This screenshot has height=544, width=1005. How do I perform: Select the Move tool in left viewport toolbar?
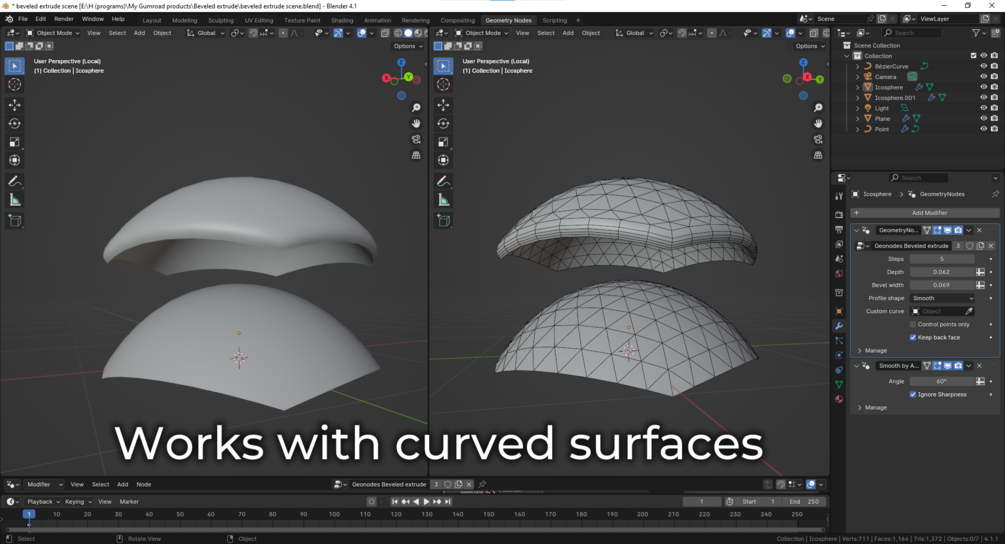[15, 105]
